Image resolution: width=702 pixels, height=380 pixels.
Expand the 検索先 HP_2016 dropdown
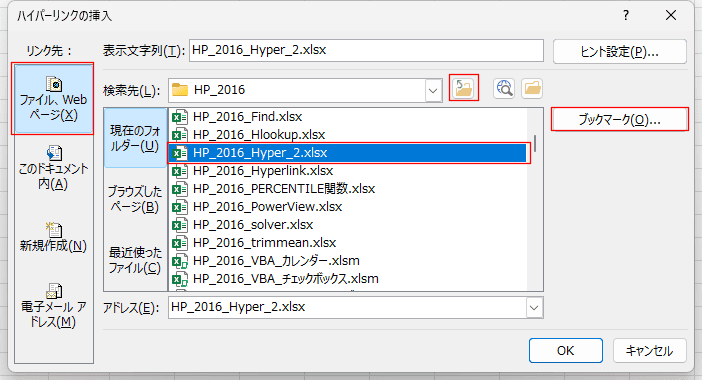[x=432, y=90]
